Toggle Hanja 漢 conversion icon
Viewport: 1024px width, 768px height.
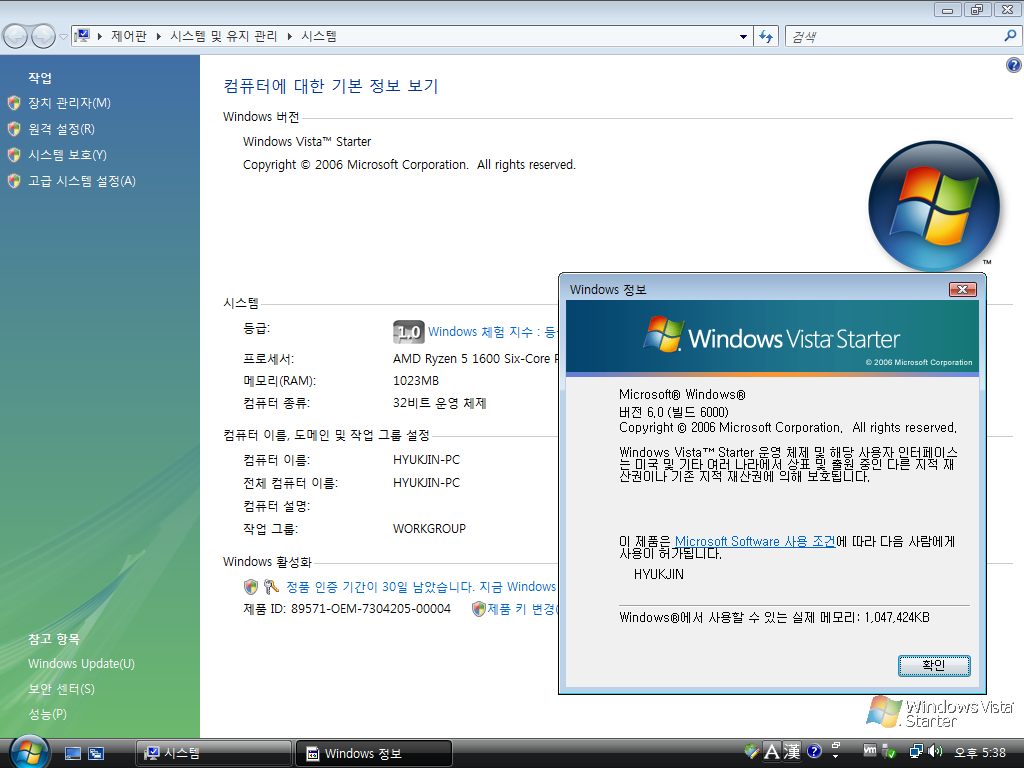792,752
